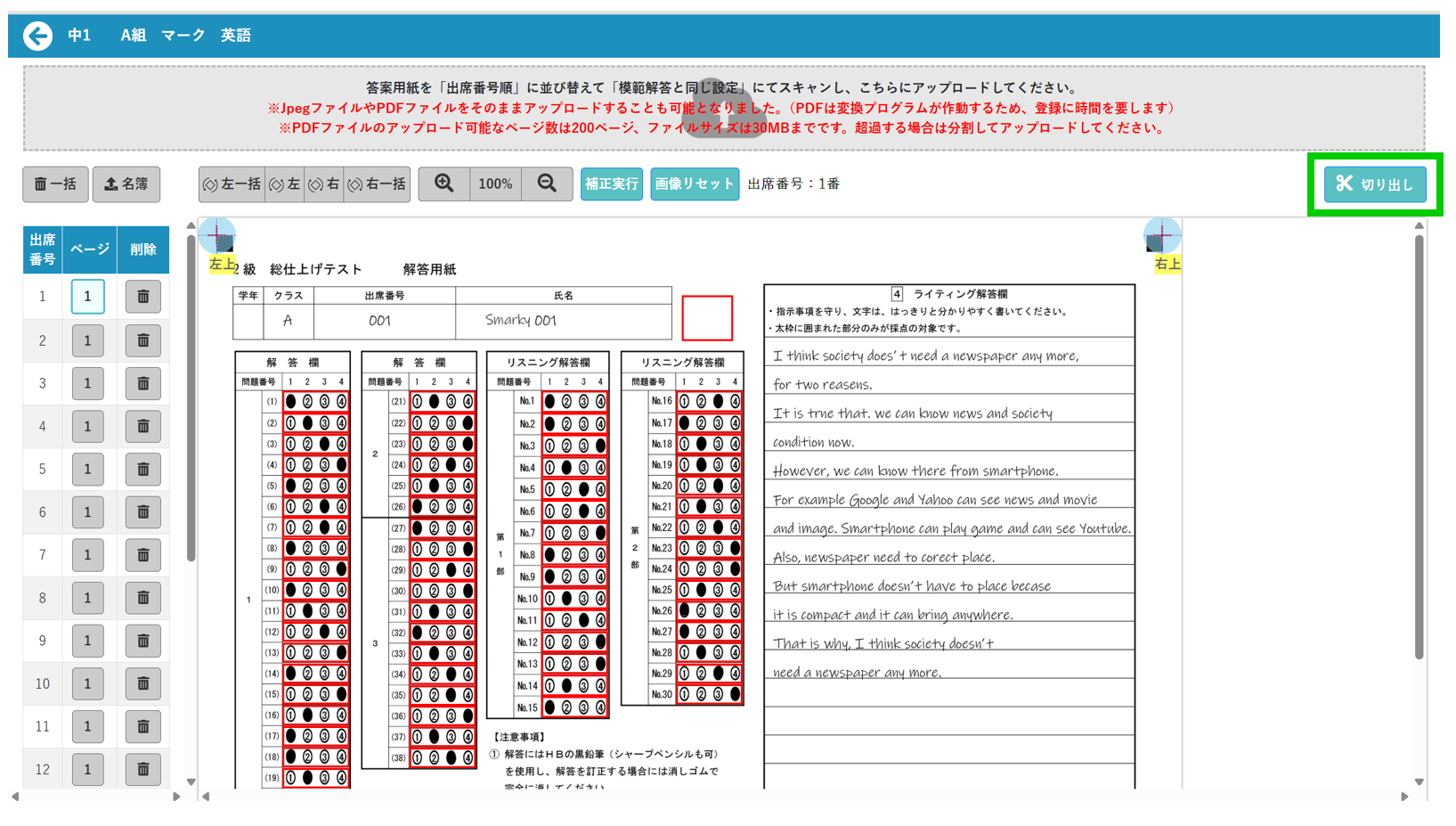1456x826 pixels.
Task: Click the vertical scrollbar of image preview
Action: (1419, 446)
